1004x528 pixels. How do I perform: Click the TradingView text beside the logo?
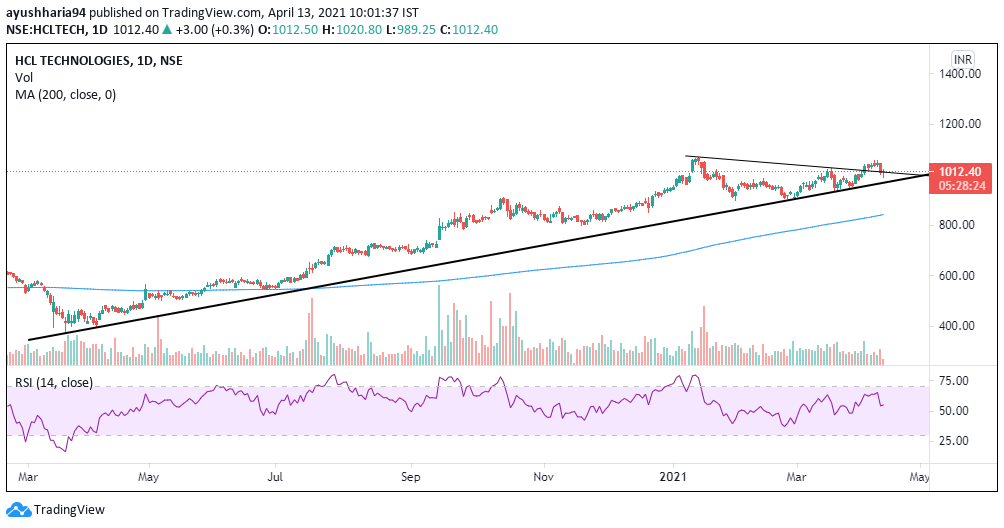tap(69, 510)
